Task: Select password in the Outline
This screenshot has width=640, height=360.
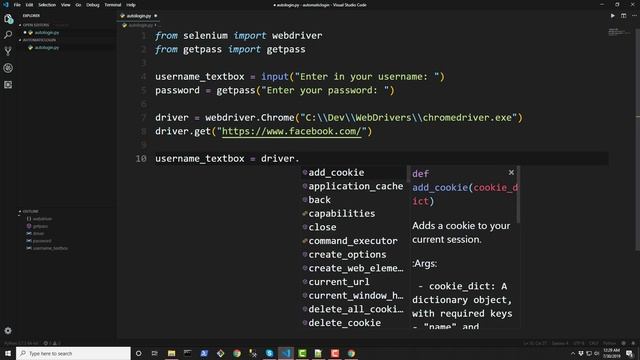Action: tap(42, 241)
